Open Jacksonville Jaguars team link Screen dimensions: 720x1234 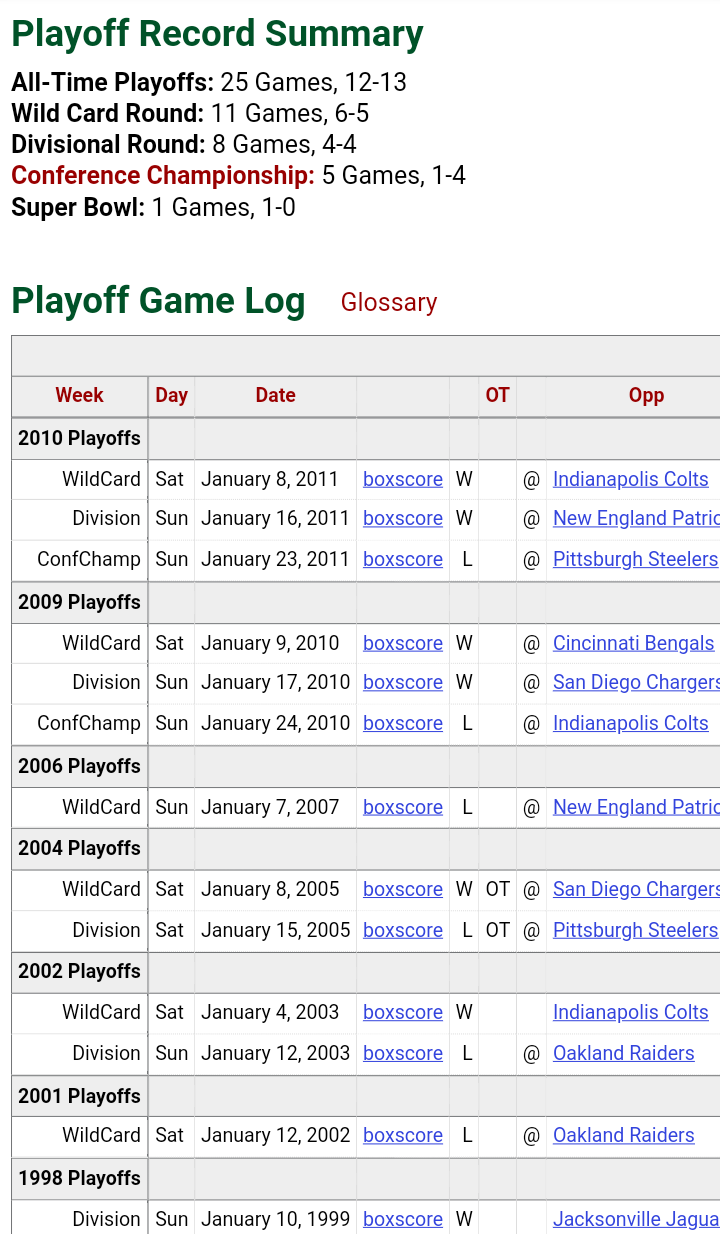click(x=636, y=1219)
